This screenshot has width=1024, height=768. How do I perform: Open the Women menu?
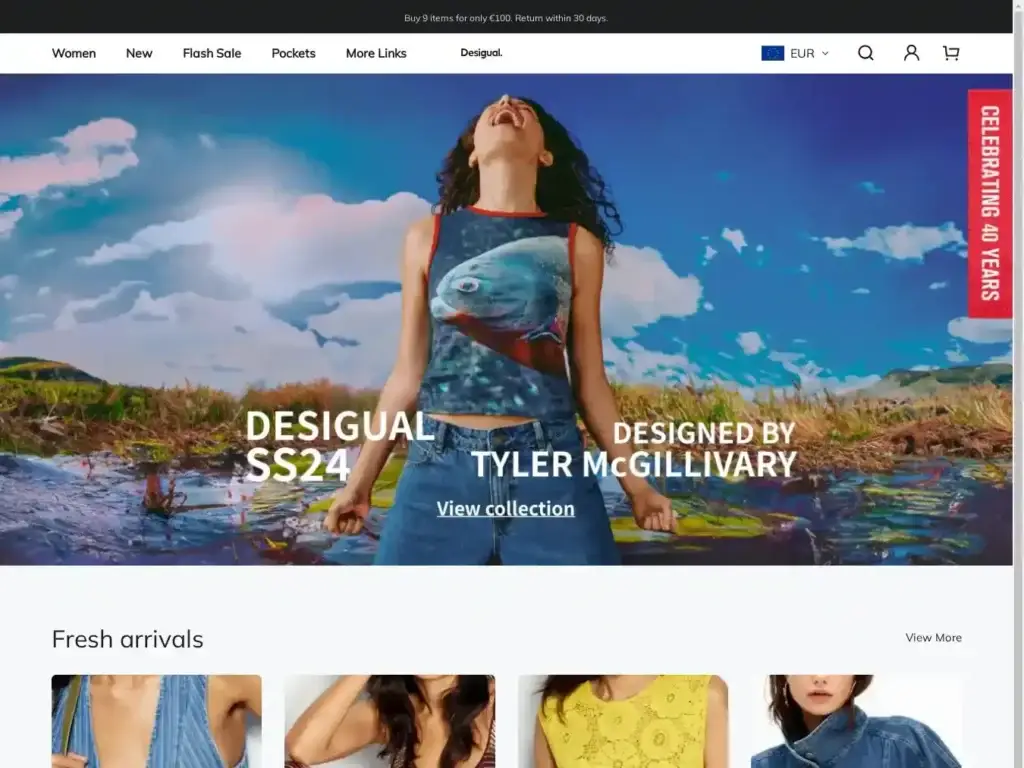click(73, 53)
